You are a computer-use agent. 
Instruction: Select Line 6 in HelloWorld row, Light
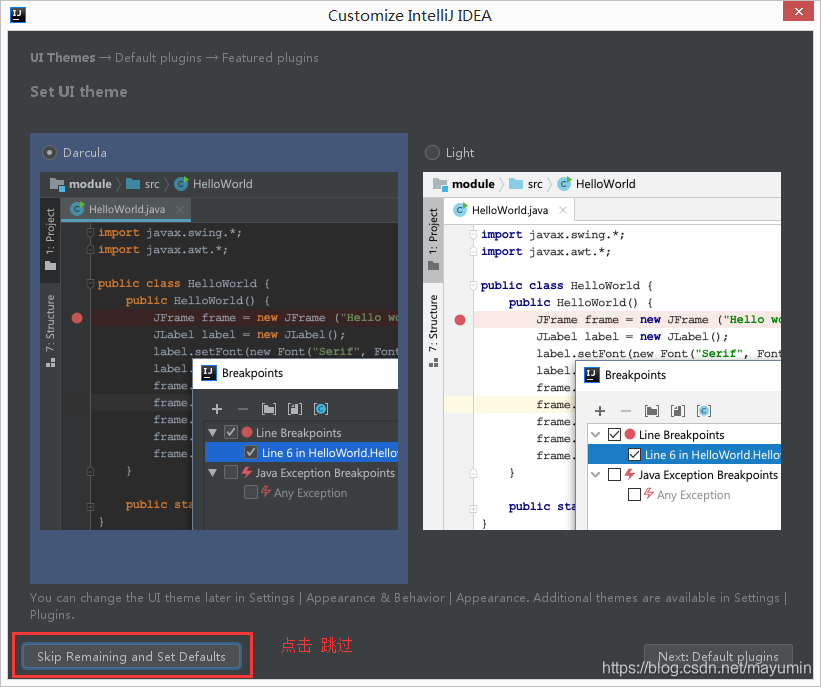(684, 455)
